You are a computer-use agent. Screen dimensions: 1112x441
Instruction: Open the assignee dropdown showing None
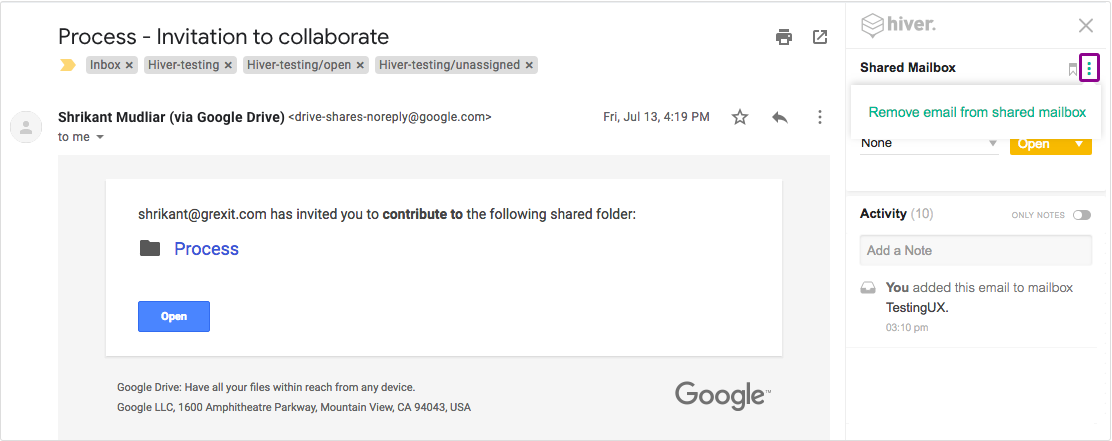click(929, 143)
